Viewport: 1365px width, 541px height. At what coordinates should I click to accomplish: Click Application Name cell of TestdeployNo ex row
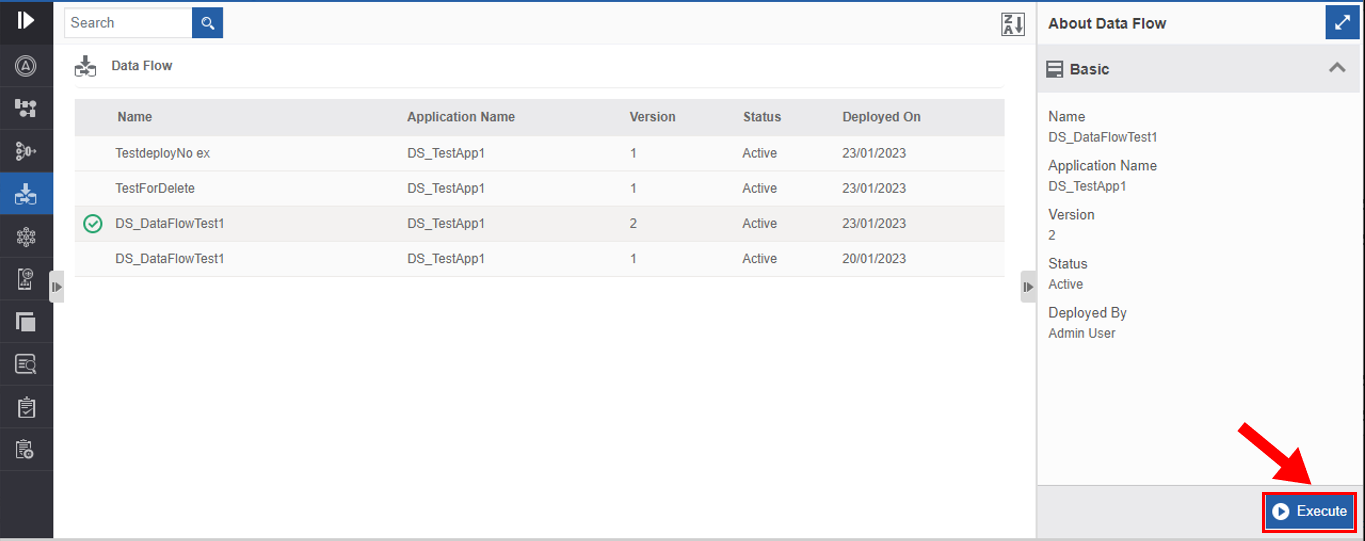(446, 153)
